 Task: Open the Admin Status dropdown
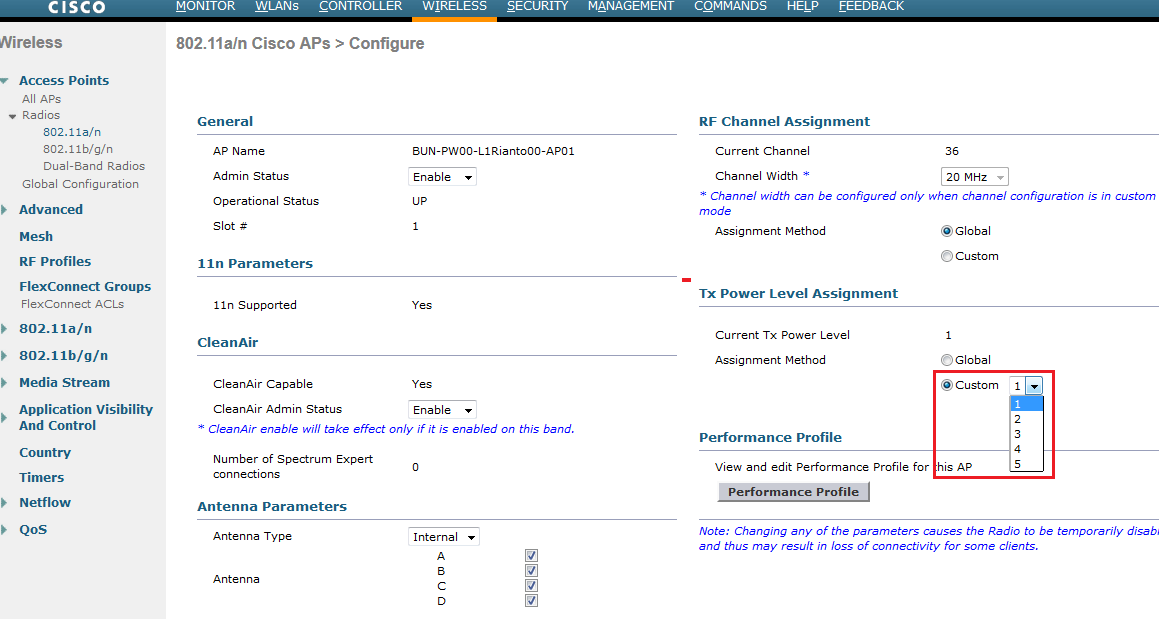(442, 177)
